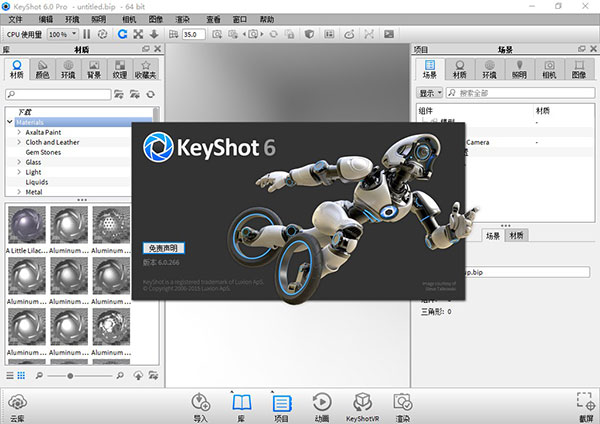Image resolution: width=600 pixels, height=424 pixels.
Task: Switch to 颜色 tab in Library panel
Action: pyautogui.click(x=42, y=70)
